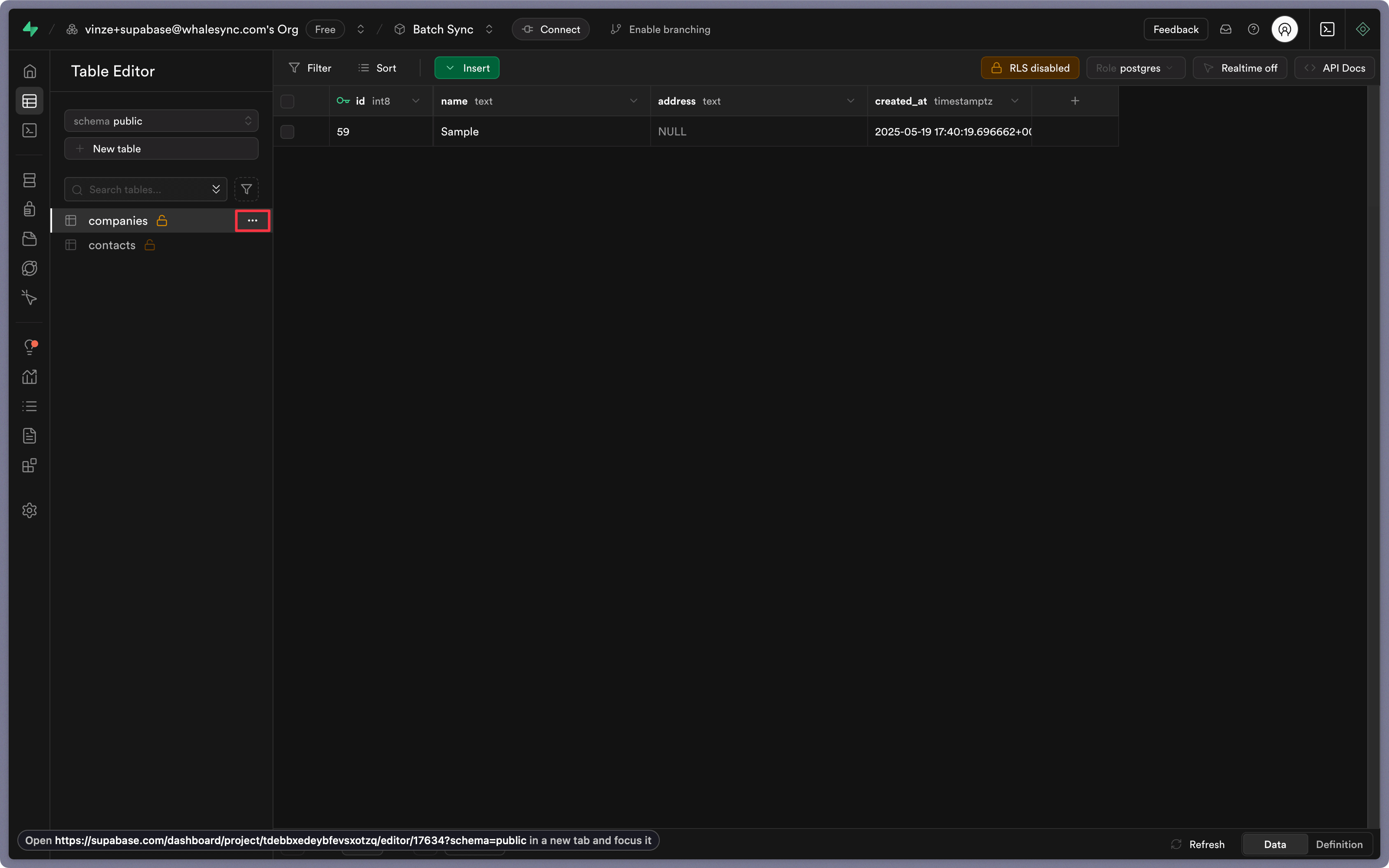Select the Table Editor sidebar icon
The width and height of the screenshot is (1389, 868).
tap(29, 101)
